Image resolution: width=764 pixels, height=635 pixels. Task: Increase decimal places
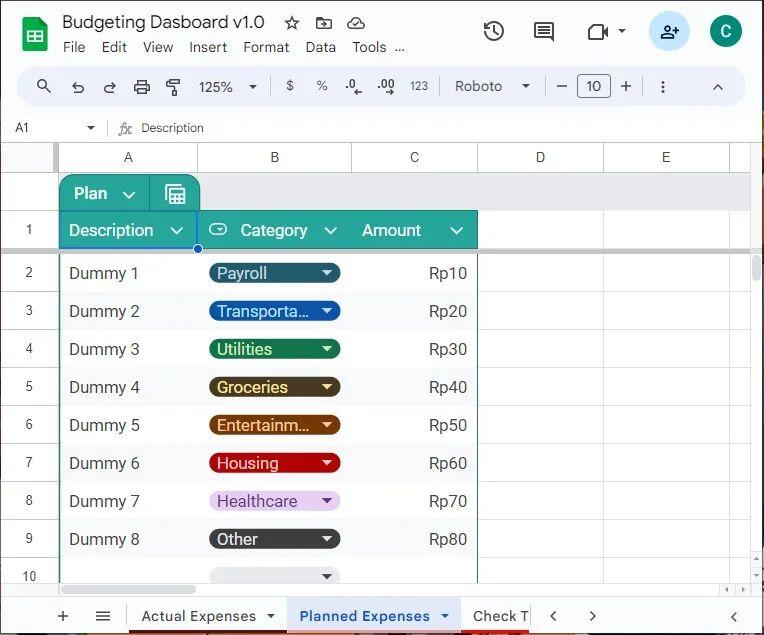tap(386, 86)
